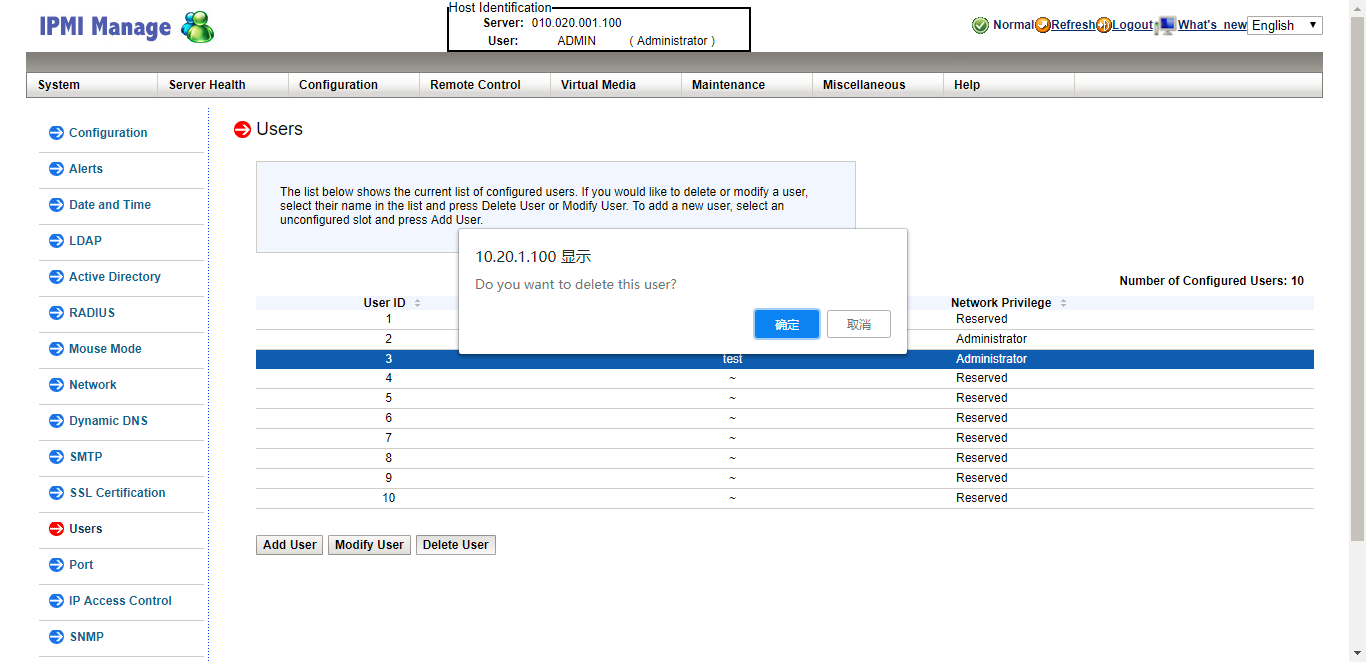Open the Virtual Media menu
The width and height of the screenshot is (1366, 662).
pos(598,85)
